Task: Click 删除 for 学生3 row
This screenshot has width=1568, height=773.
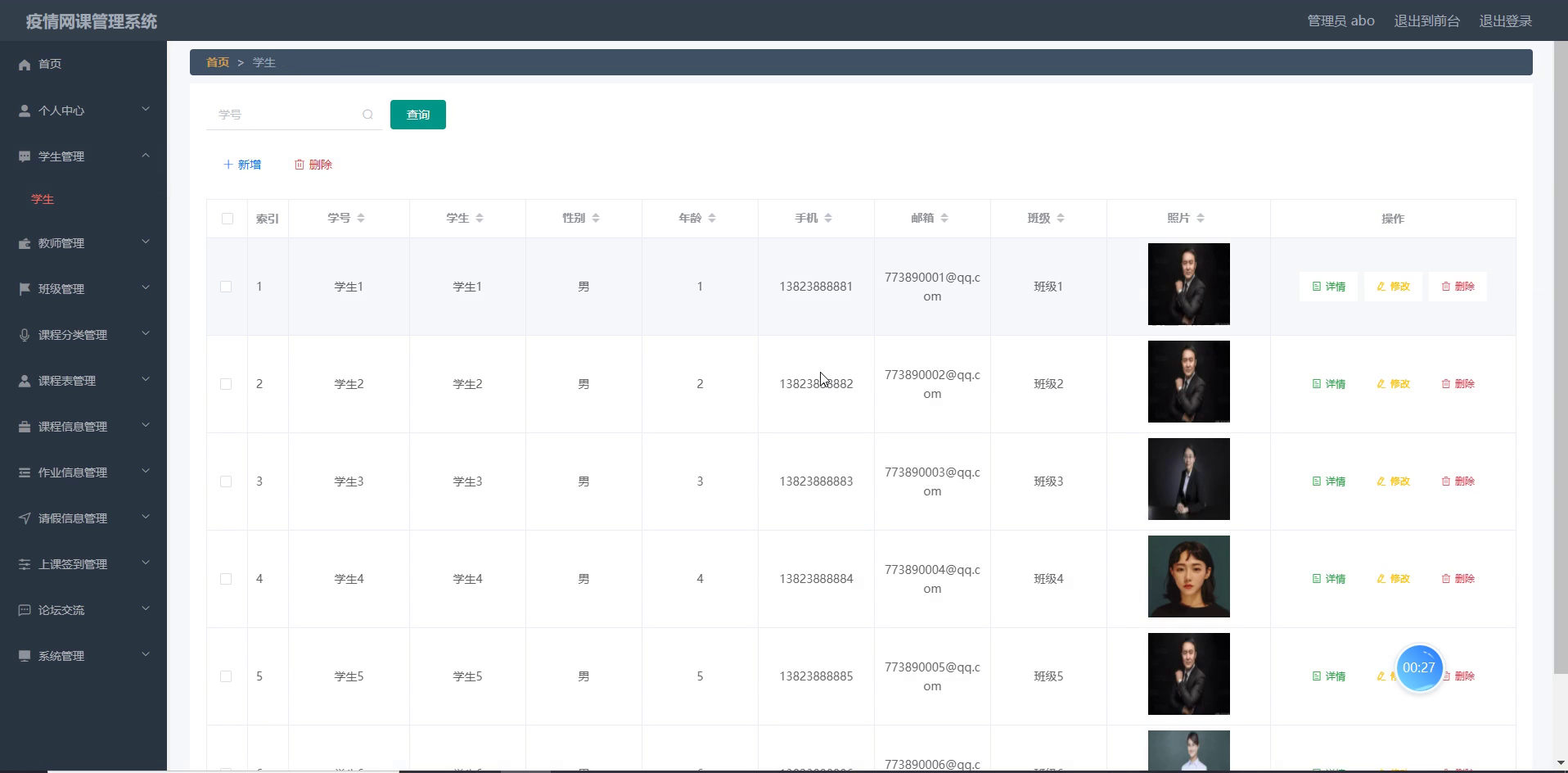Action: [x=1458, y=481]
